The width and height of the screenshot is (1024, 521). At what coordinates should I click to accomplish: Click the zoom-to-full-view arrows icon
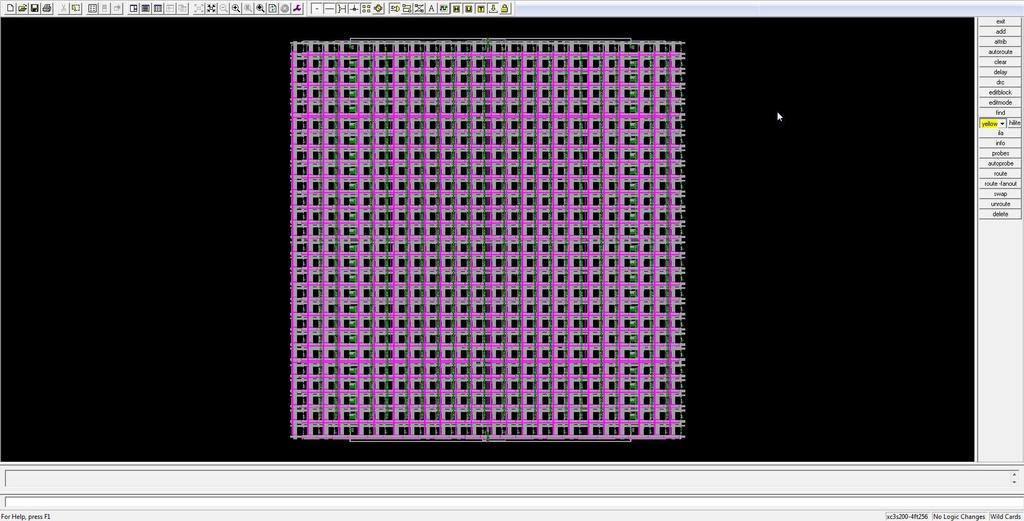pyautogui.click(x=211, y=8)
